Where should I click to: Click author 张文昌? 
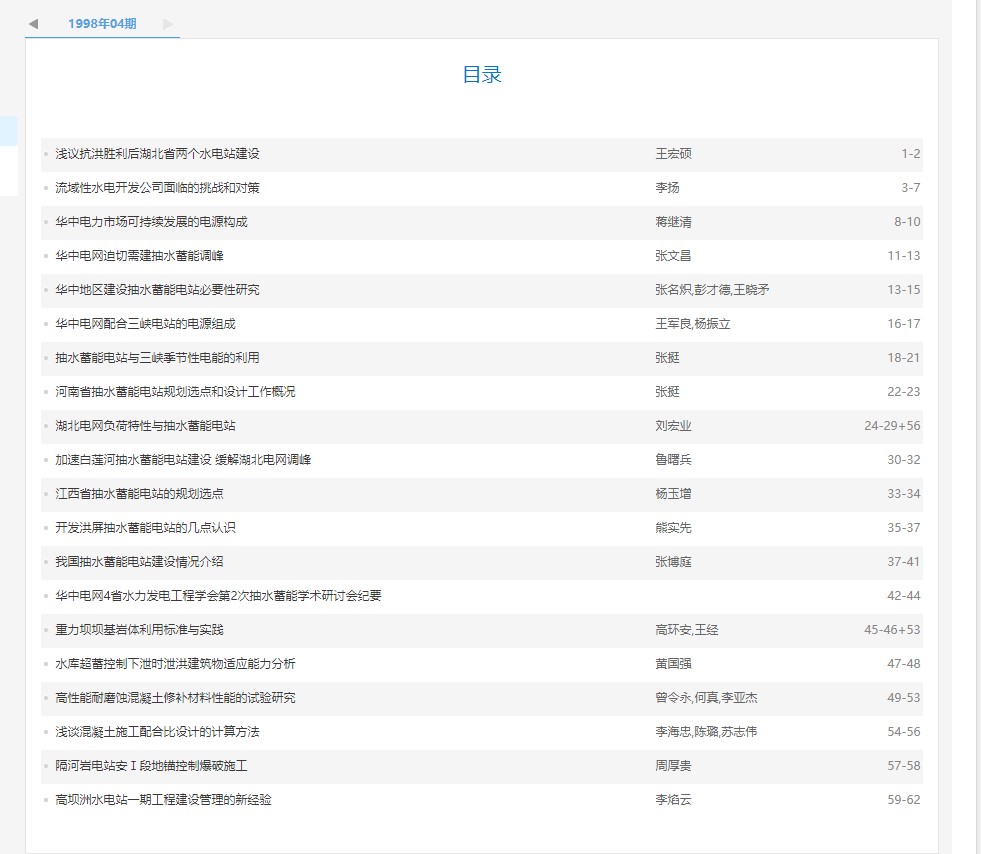pos(673,256)
